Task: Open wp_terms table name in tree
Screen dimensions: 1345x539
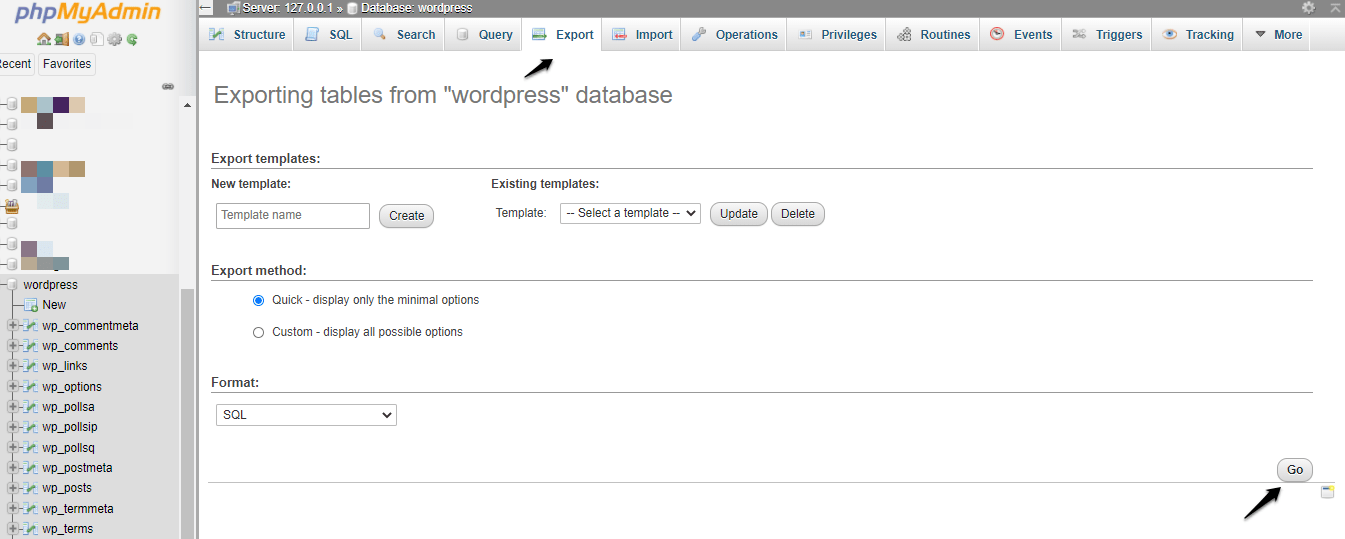Action: [x=67, y=529]
